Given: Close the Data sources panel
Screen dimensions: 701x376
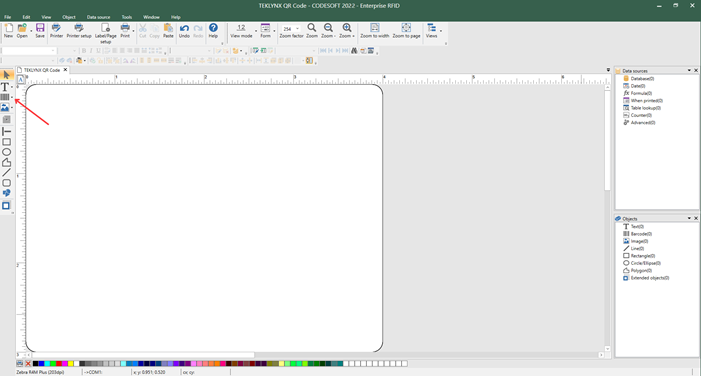Looking at the screenshot, I should click(x=696, y=70).
